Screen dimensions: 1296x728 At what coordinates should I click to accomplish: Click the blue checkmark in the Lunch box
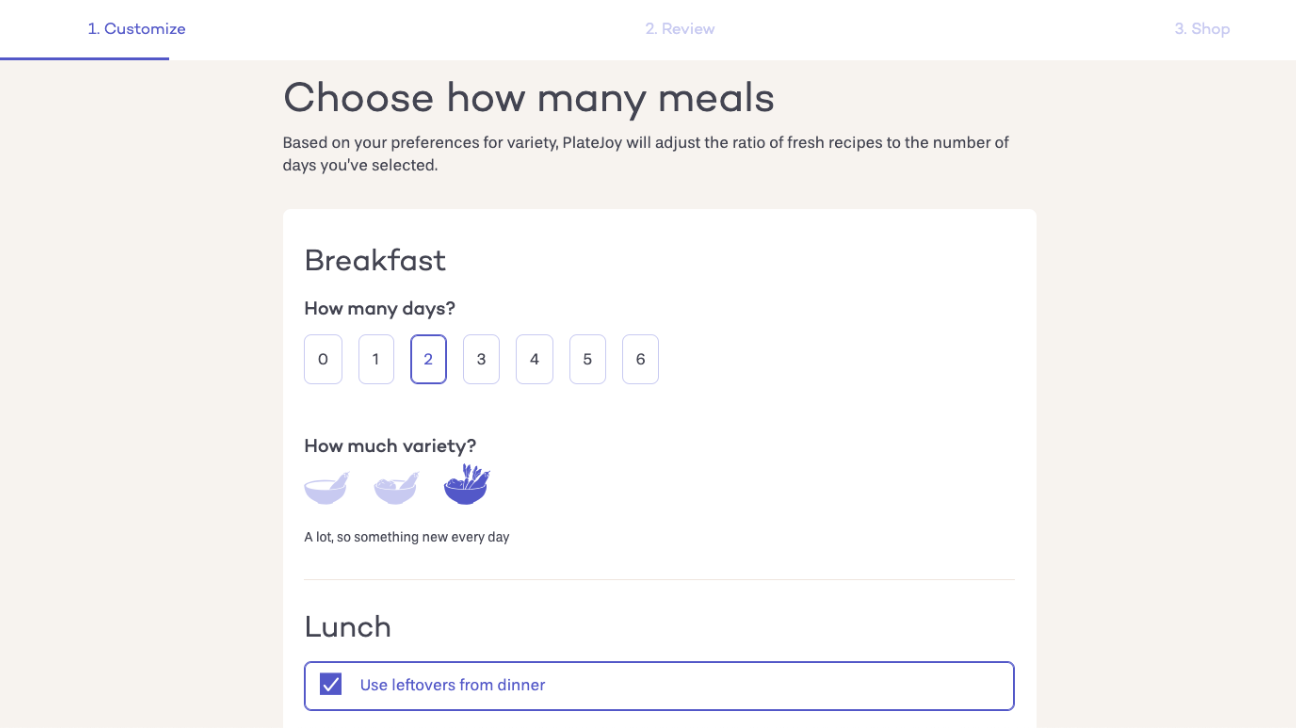[x=330, y=683]
